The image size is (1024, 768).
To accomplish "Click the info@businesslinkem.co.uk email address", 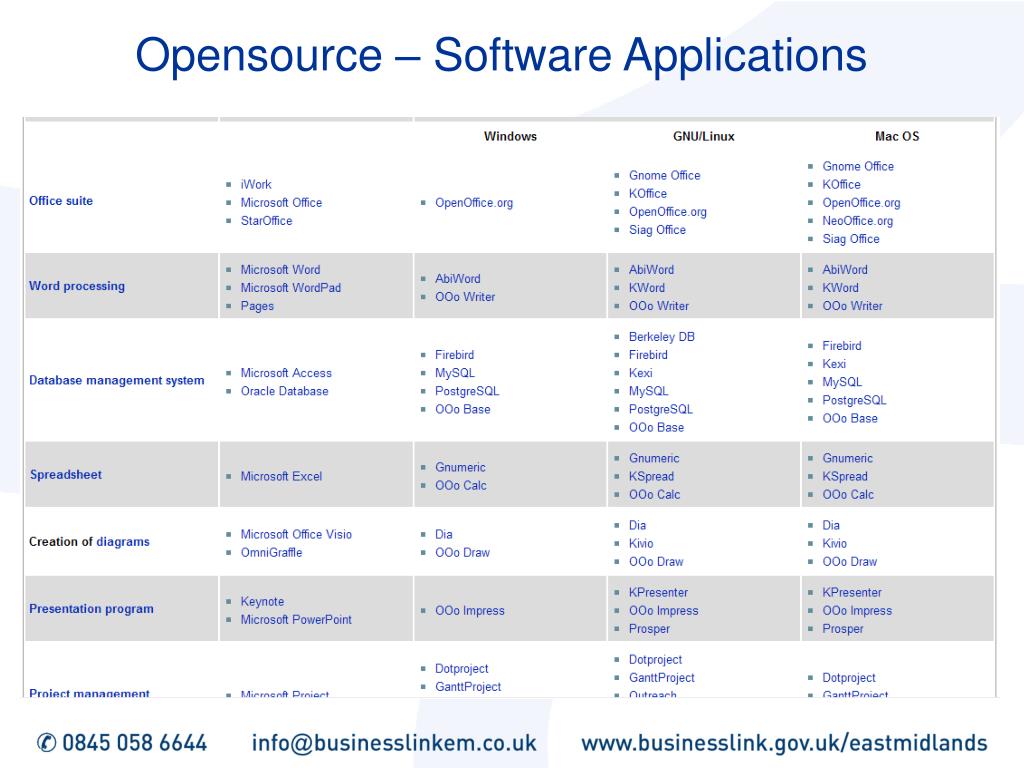I will coord(394,743).
